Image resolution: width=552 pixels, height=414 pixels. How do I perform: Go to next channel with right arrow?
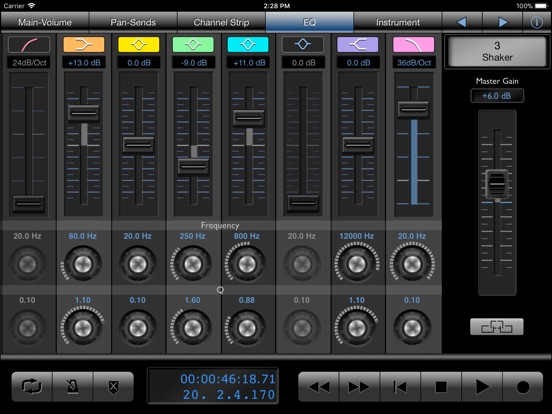[503, 22]
